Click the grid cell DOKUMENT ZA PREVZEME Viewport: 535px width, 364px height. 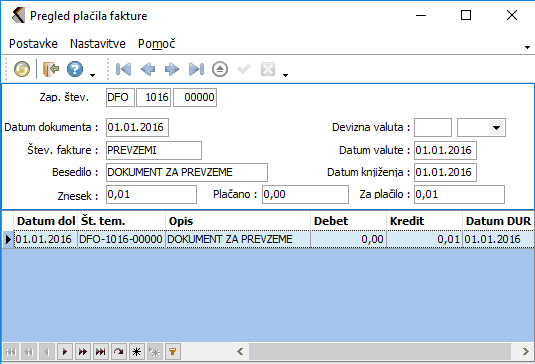tap(238, 239)
